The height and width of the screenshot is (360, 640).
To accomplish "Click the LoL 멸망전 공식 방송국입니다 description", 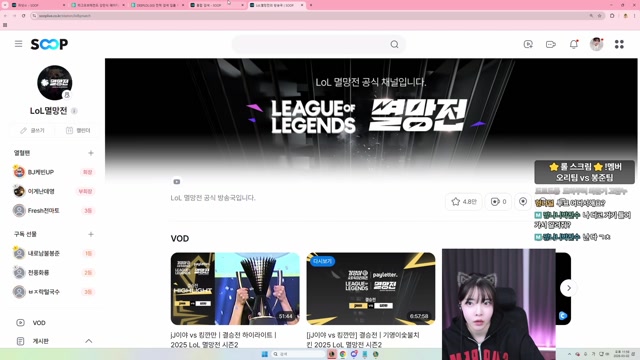I will (213, 198).
